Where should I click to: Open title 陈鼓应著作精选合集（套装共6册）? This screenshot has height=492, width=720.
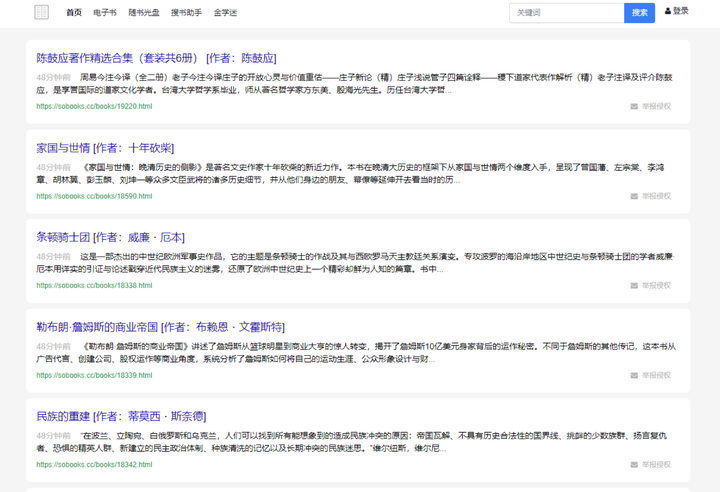coord(156,58)
